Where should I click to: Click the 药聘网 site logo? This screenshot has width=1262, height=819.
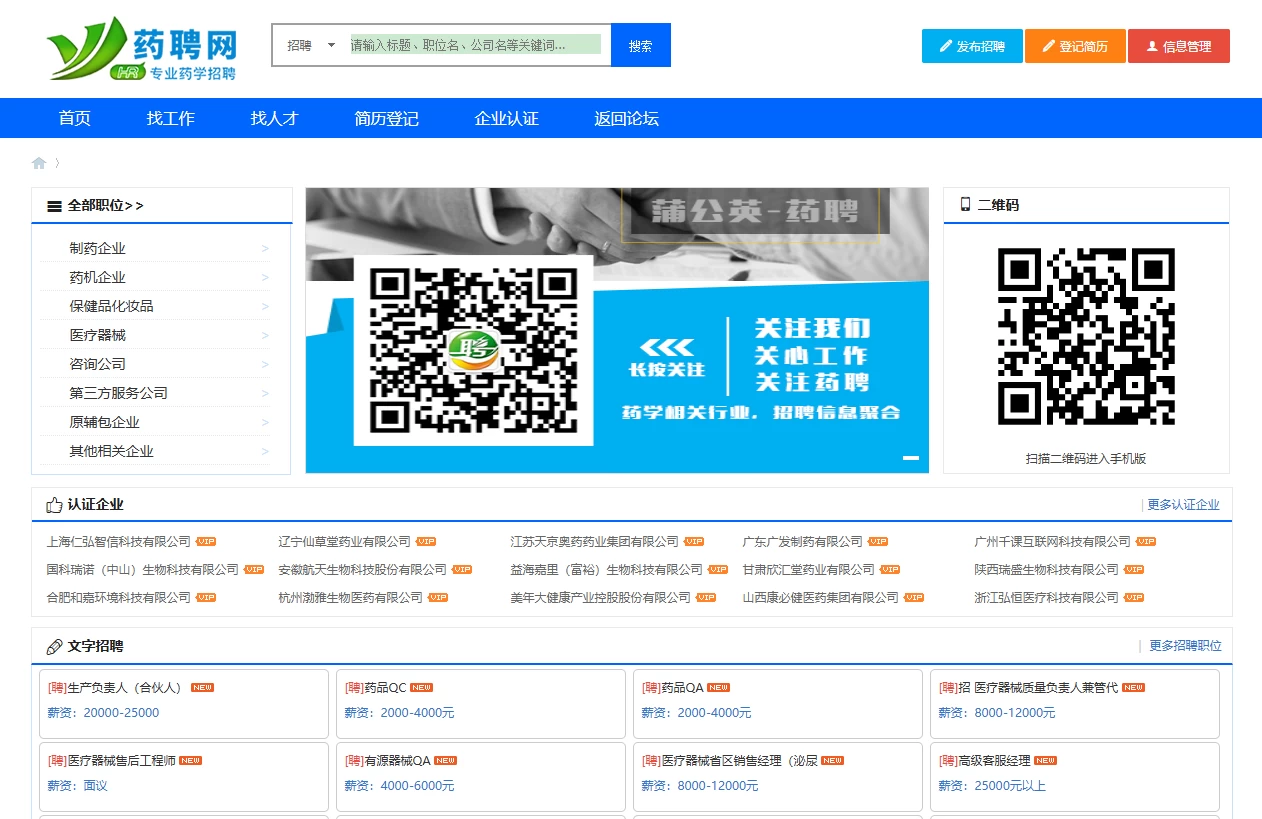pos(141,49)
